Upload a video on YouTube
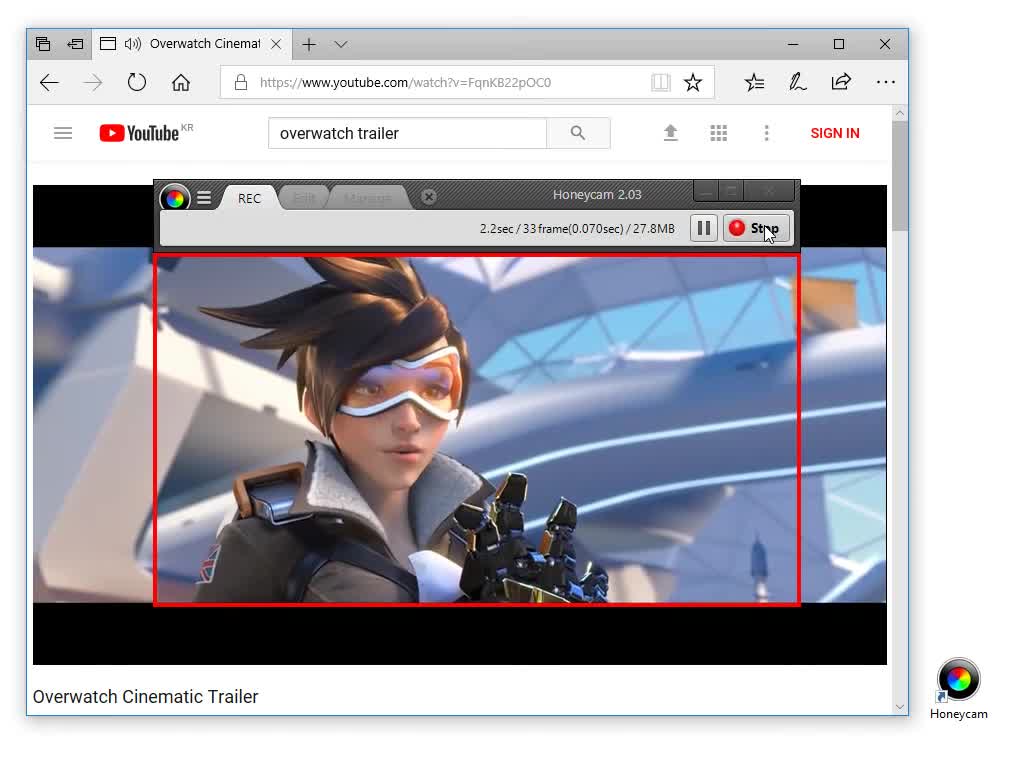The width and height of the screenshot is (1024, 768). click(671, 133)
